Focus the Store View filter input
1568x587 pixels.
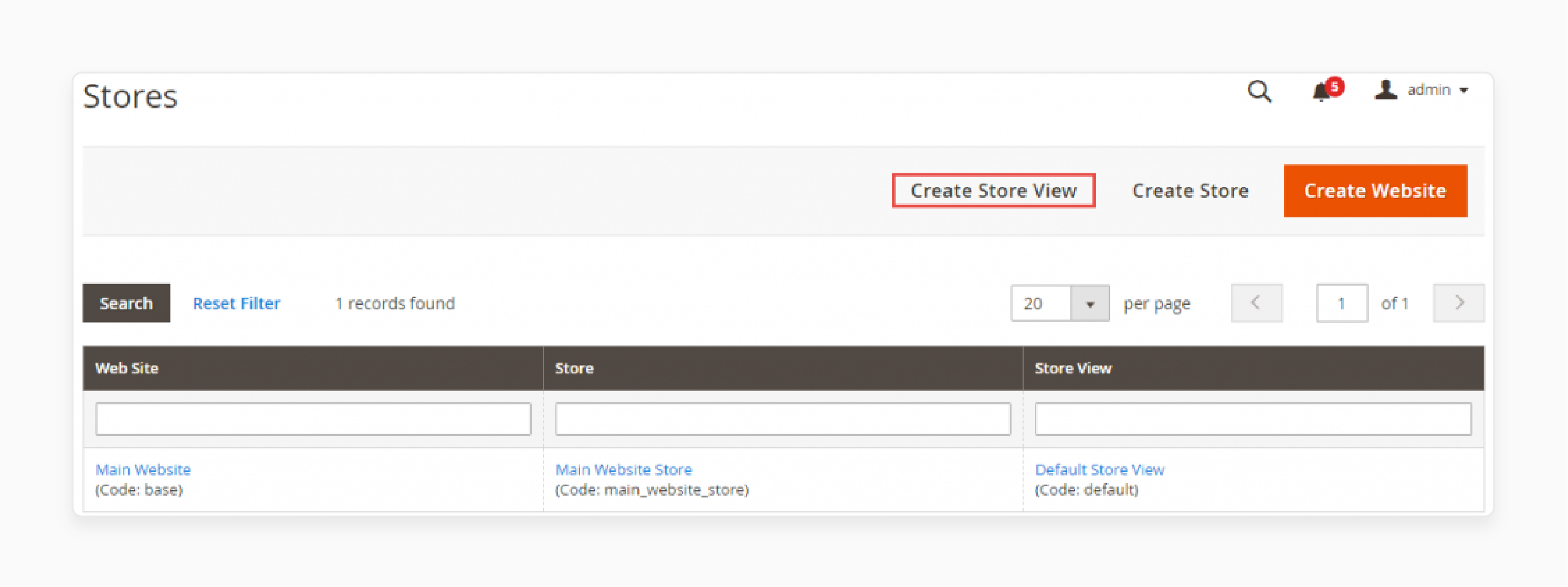1254,419
